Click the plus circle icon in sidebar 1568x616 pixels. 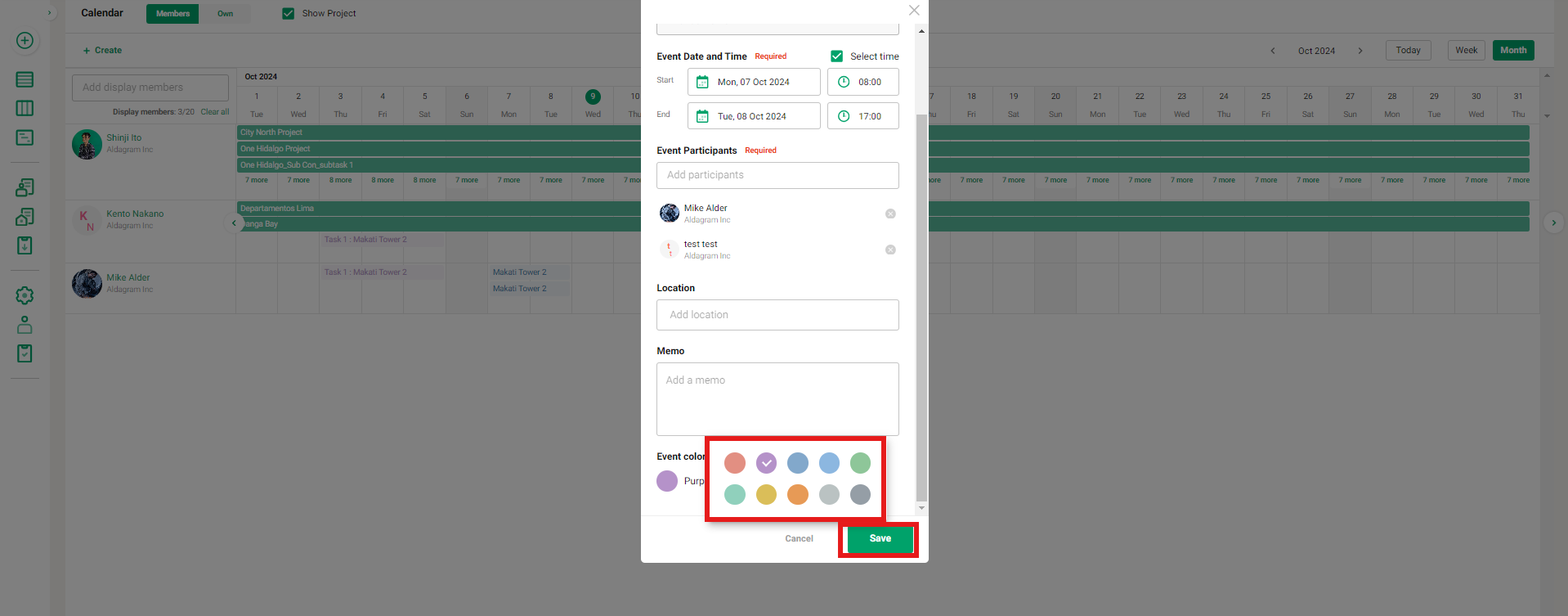click(25, 41)
